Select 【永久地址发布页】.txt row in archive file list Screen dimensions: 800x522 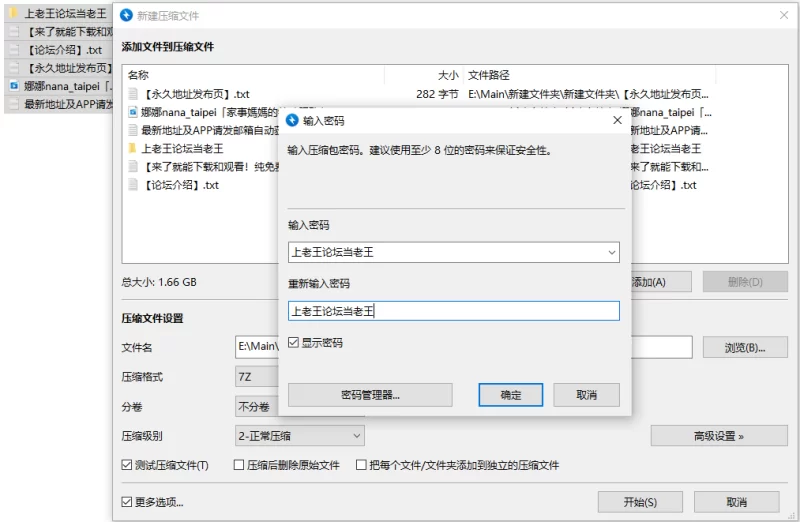point(418,94)
